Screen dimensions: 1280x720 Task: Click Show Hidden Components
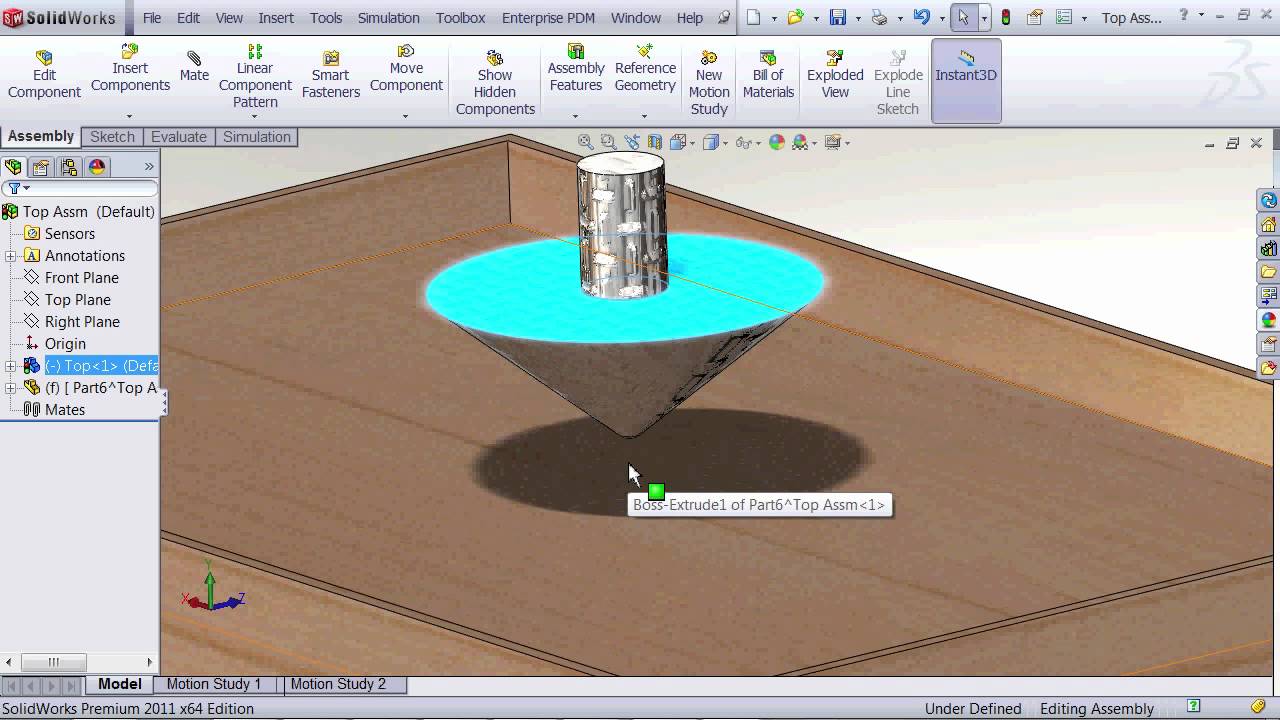pos(495,83)
